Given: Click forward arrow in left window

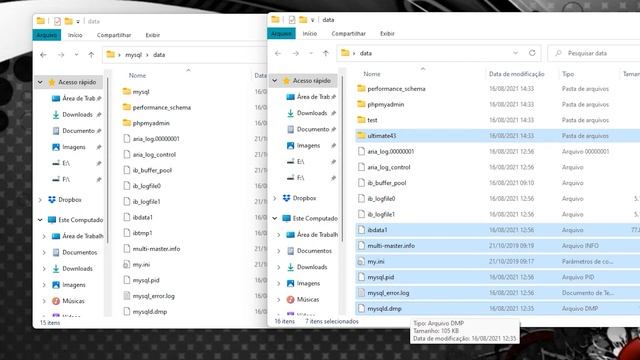Looking at the screenshot, I should pyautogui.click(x=61, y=55).
